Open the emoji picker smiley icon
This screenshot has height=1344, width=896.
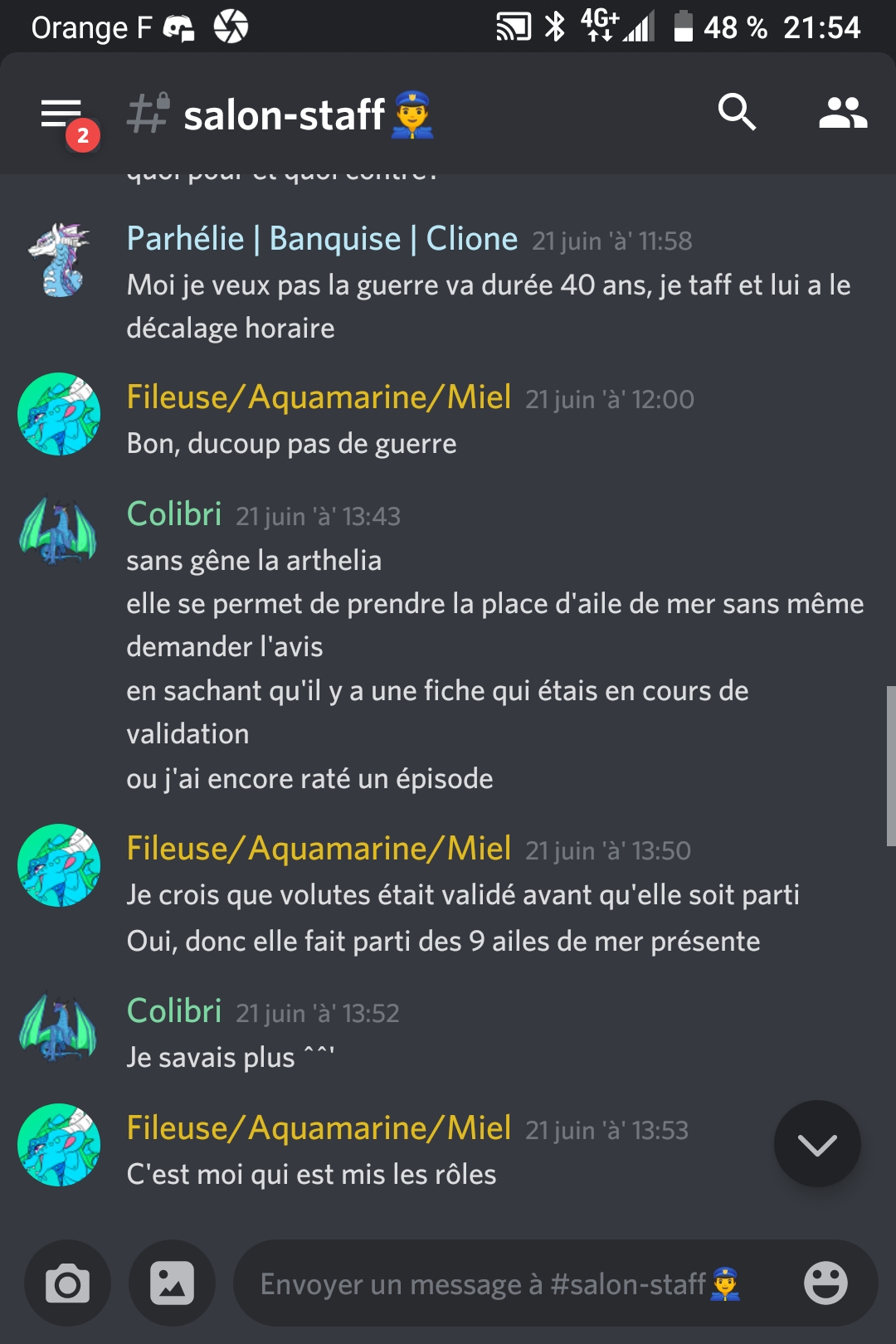click(825, 1283)
